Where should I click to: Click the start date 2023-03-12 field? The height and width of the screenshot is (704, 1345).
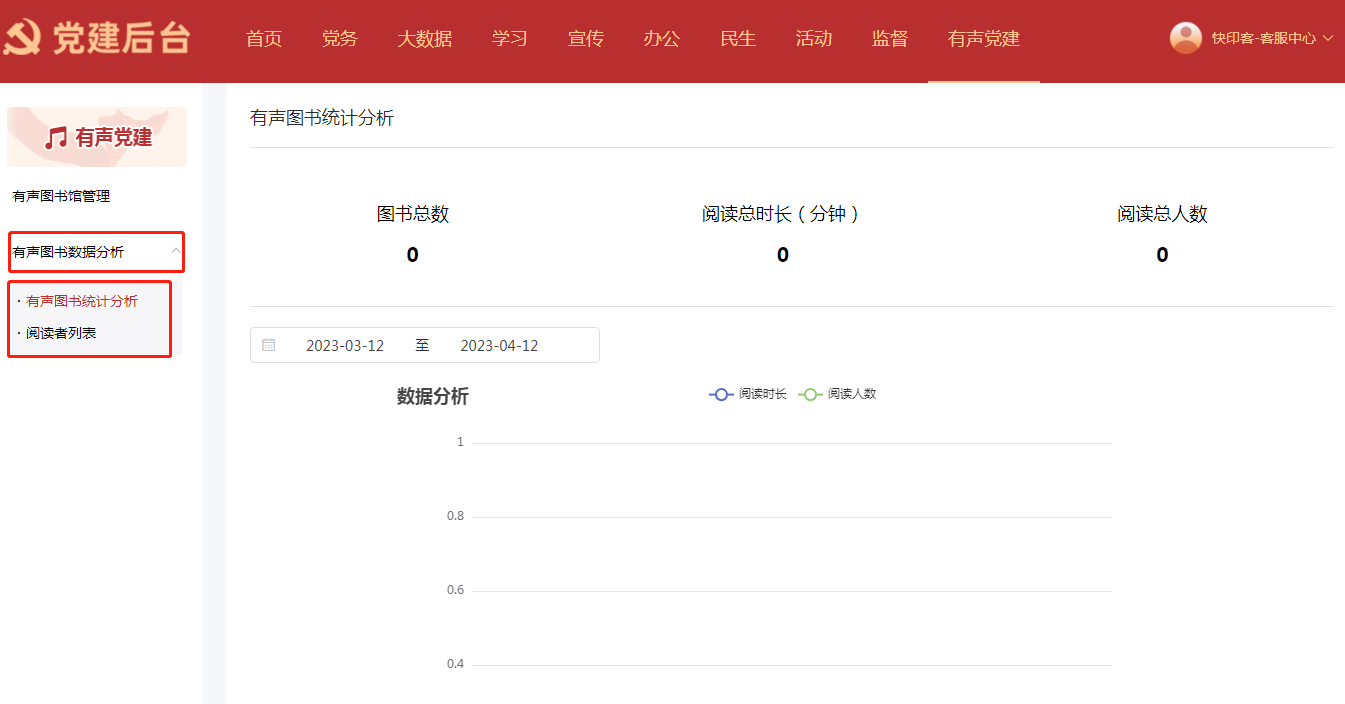tap(345, 346)
